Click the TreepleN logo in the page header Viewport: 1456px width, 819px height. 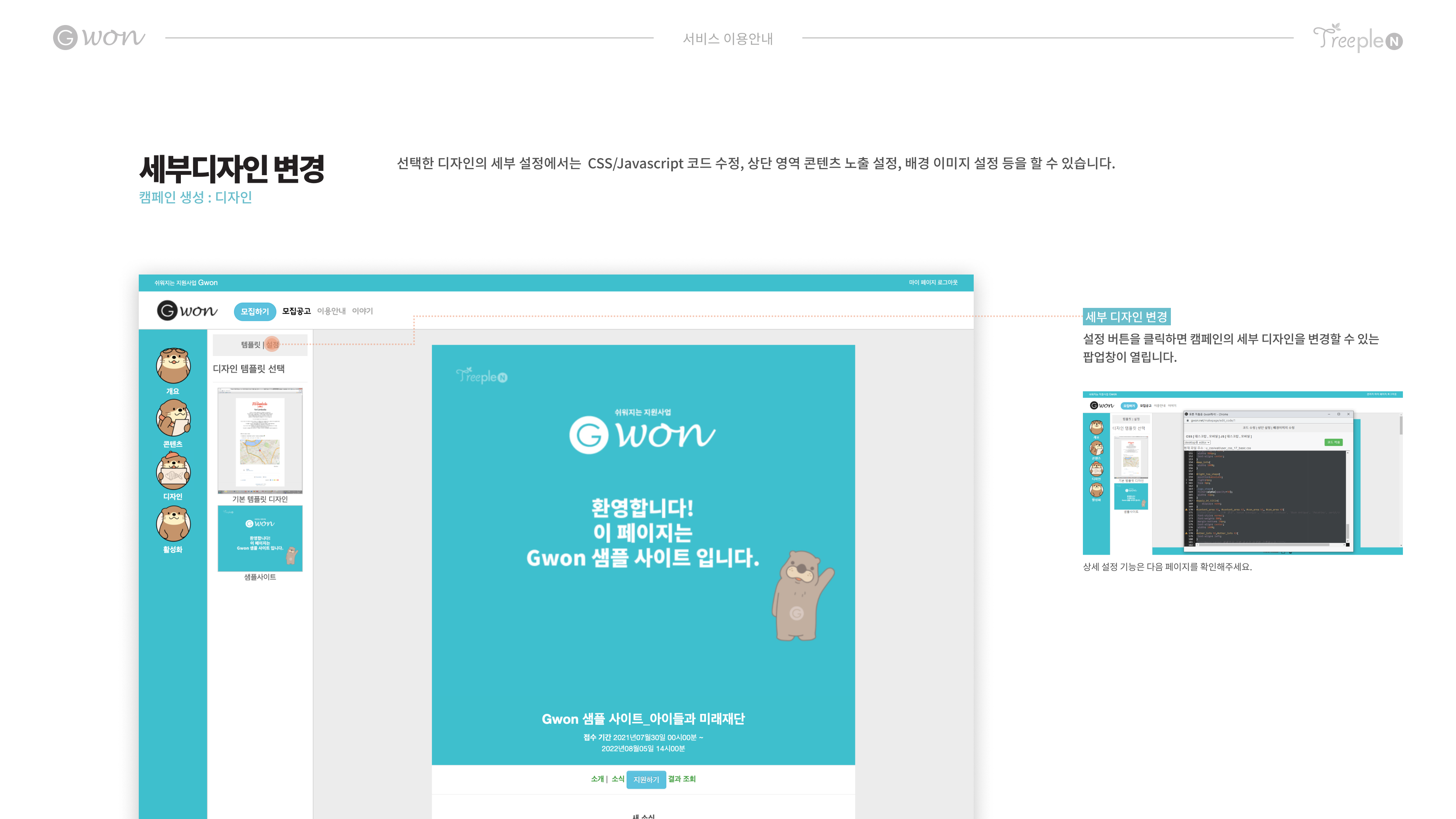tap(1358, 38)
